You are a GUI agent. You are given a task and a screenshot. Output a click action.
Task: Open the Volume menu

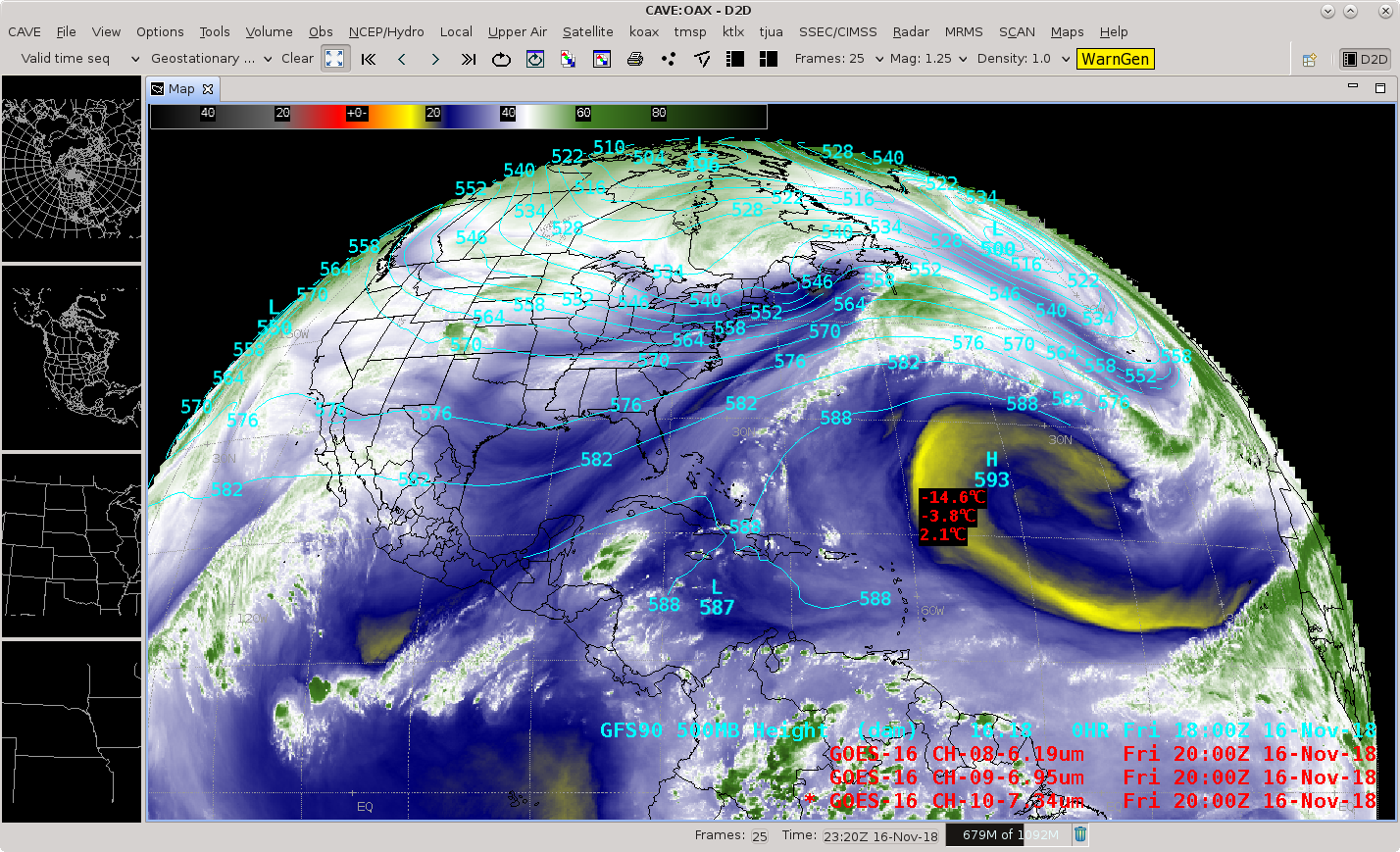tap(269, 31)
